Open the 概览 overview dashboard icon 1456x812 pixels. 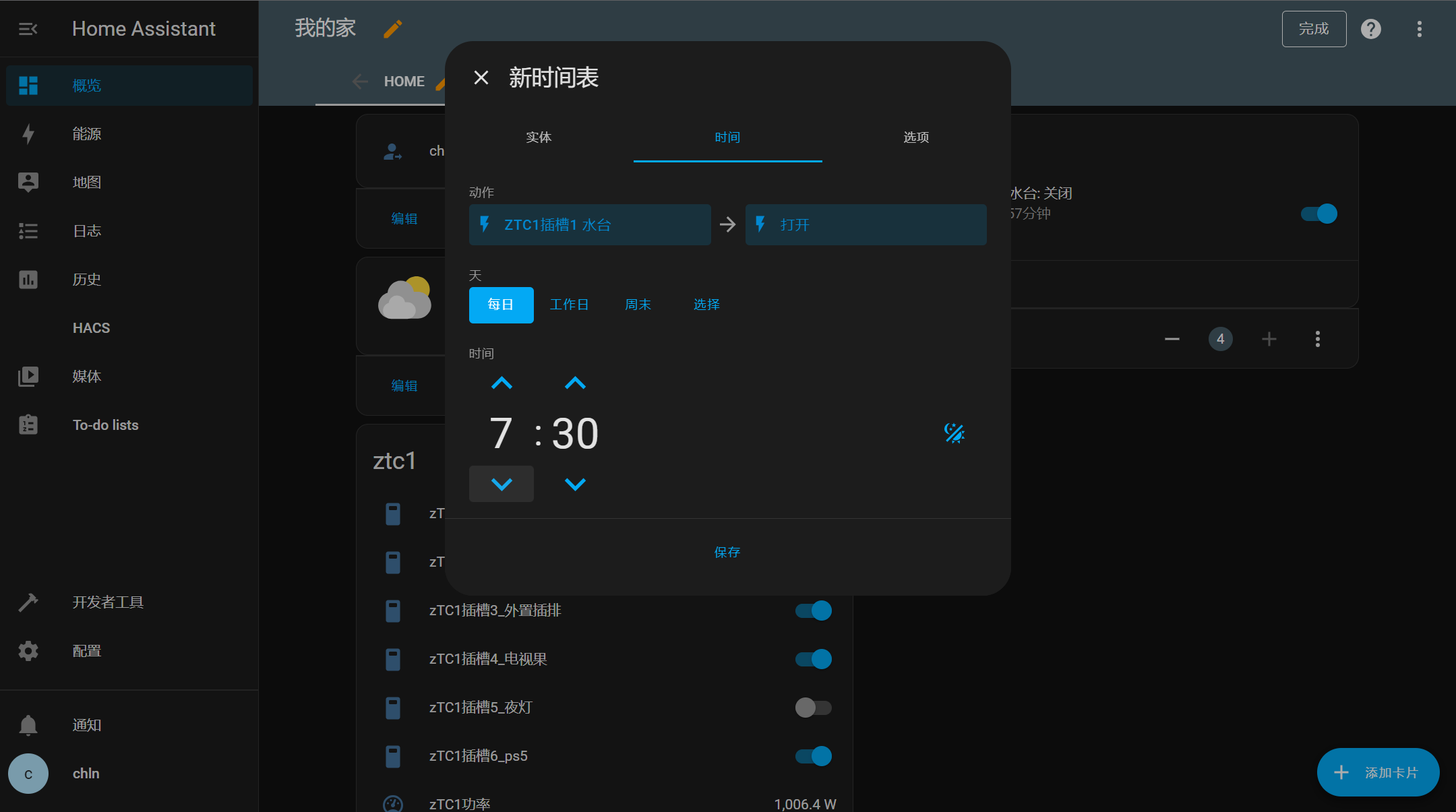28,86
